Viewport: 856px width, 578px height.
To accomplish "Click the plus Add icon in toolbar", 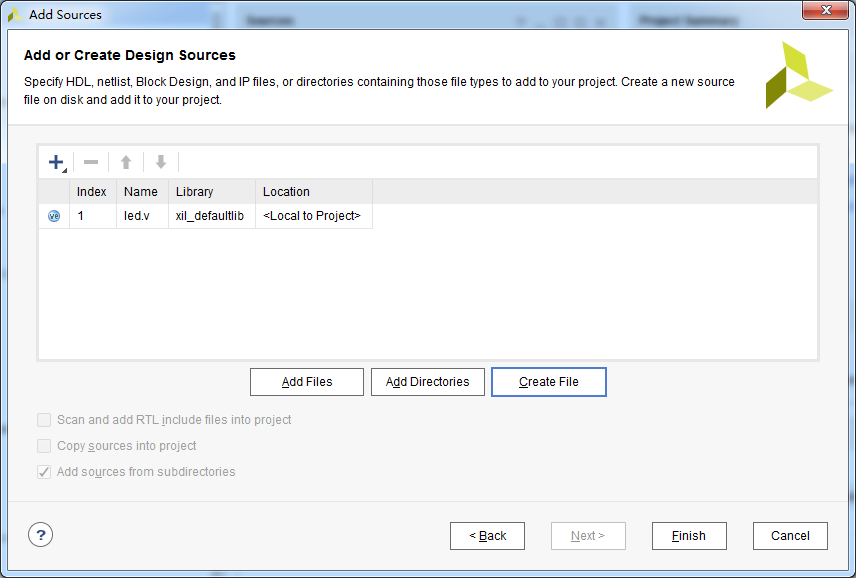I will coord(56,162).
